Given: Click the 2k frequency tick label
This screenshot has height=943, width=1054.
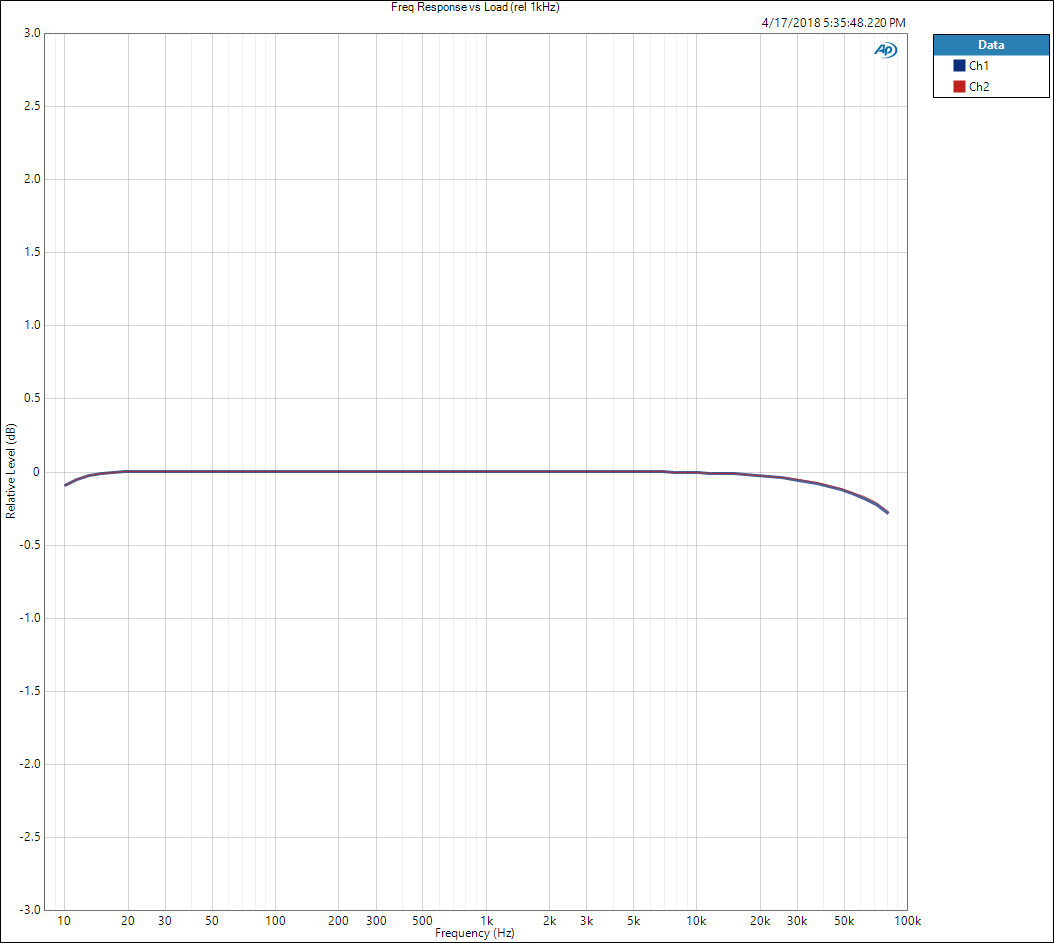Looking at the screenshot, I should click(x=549, y=921).
